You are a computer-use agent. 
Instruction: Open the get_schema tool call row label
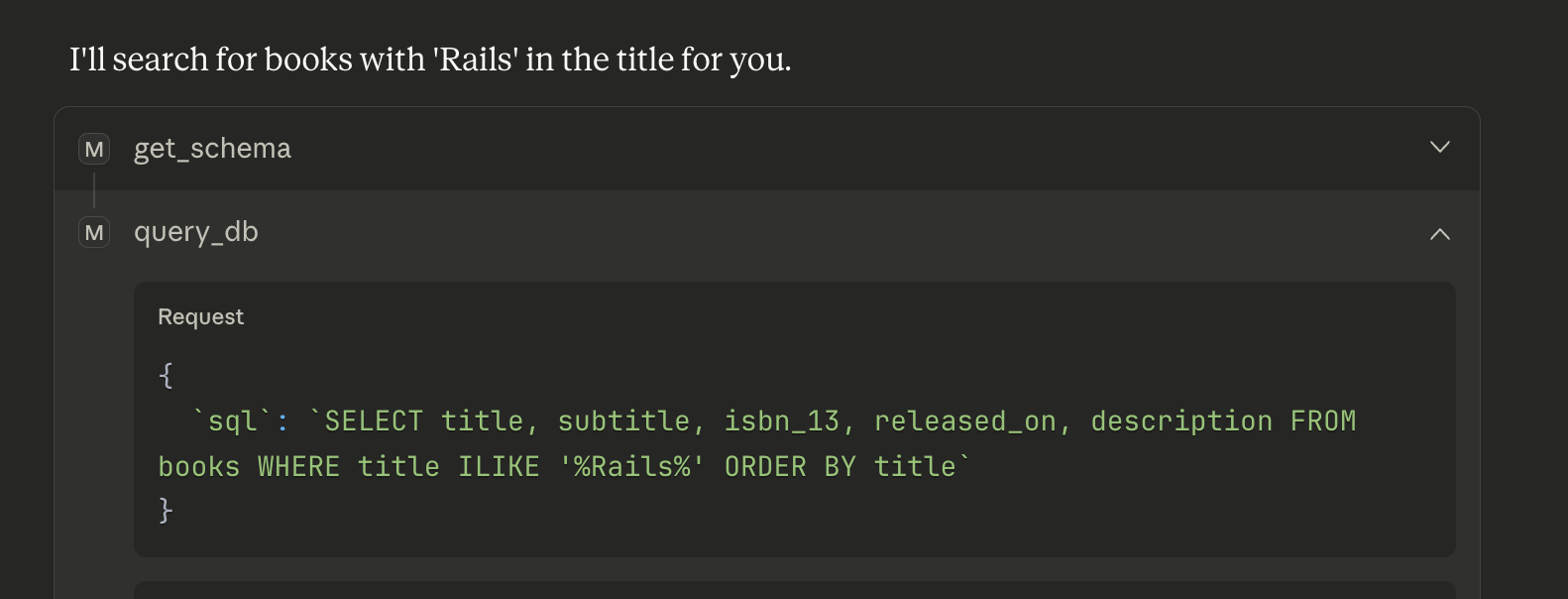(x=212, y=149)
